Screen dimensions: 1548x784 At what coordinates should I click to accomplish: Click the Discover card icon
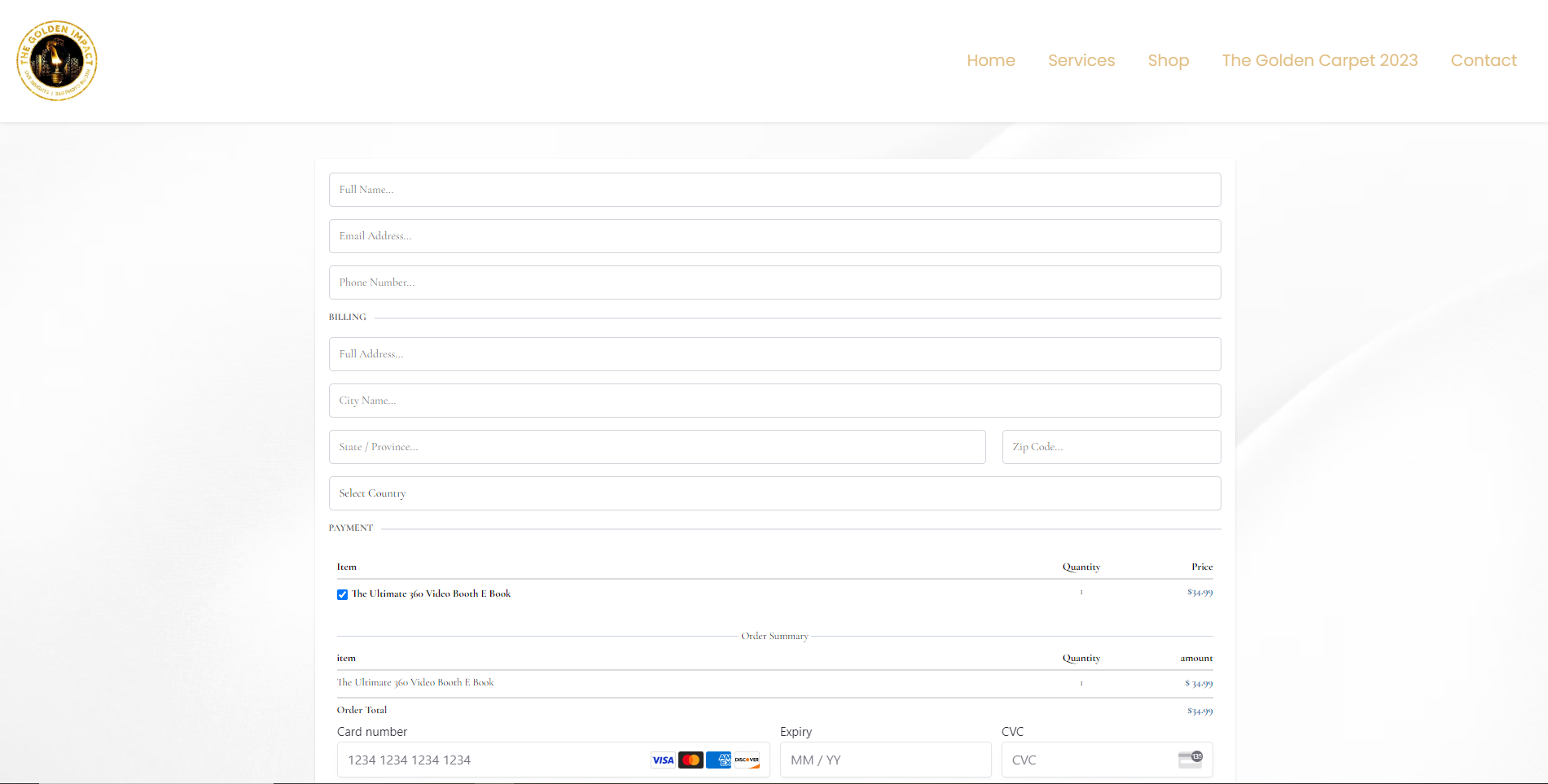tap(747, 760)
